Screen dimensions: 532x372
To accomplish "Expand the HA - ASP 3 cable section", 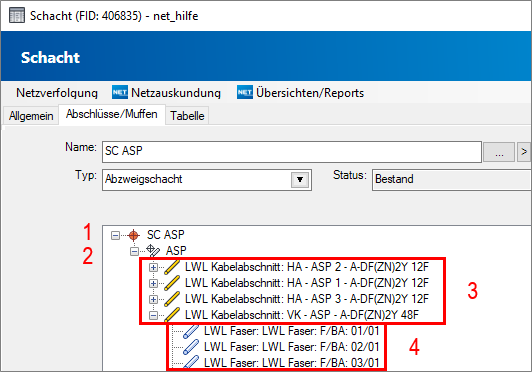I will [153, 299].
